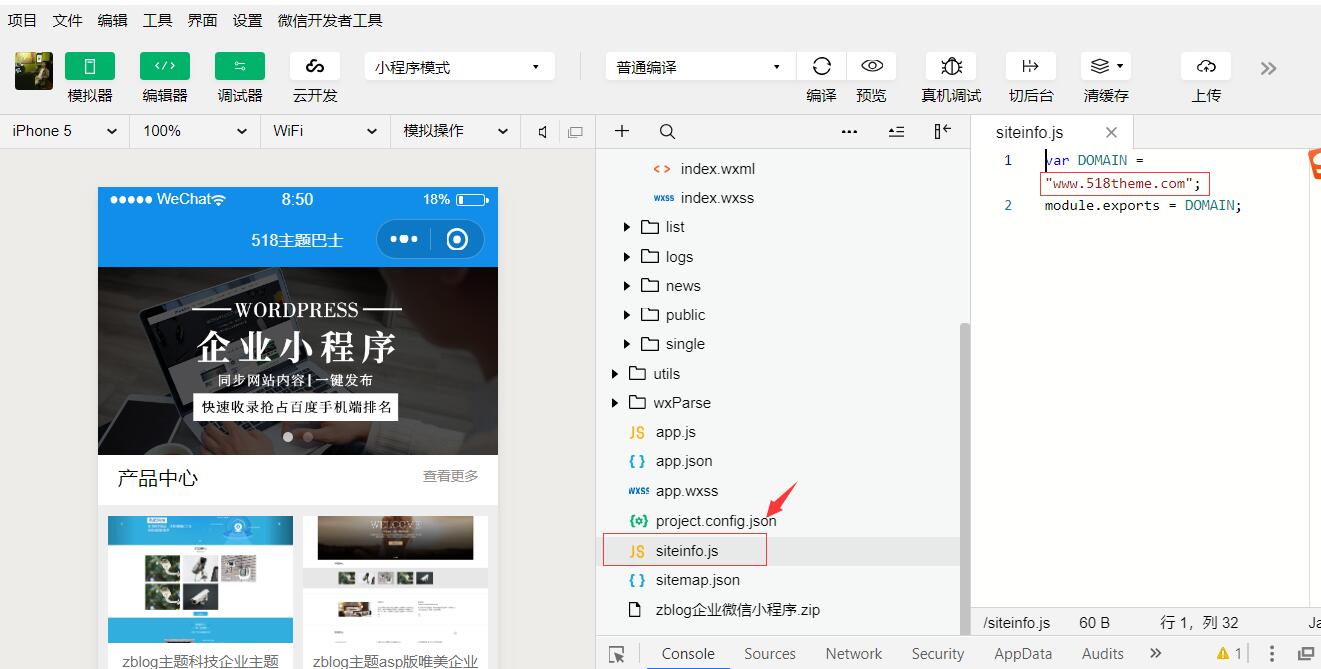This screenshot has height=669, width=1321.
Task: Open the 模拟操作 dropdown
Action: point(455,131)
